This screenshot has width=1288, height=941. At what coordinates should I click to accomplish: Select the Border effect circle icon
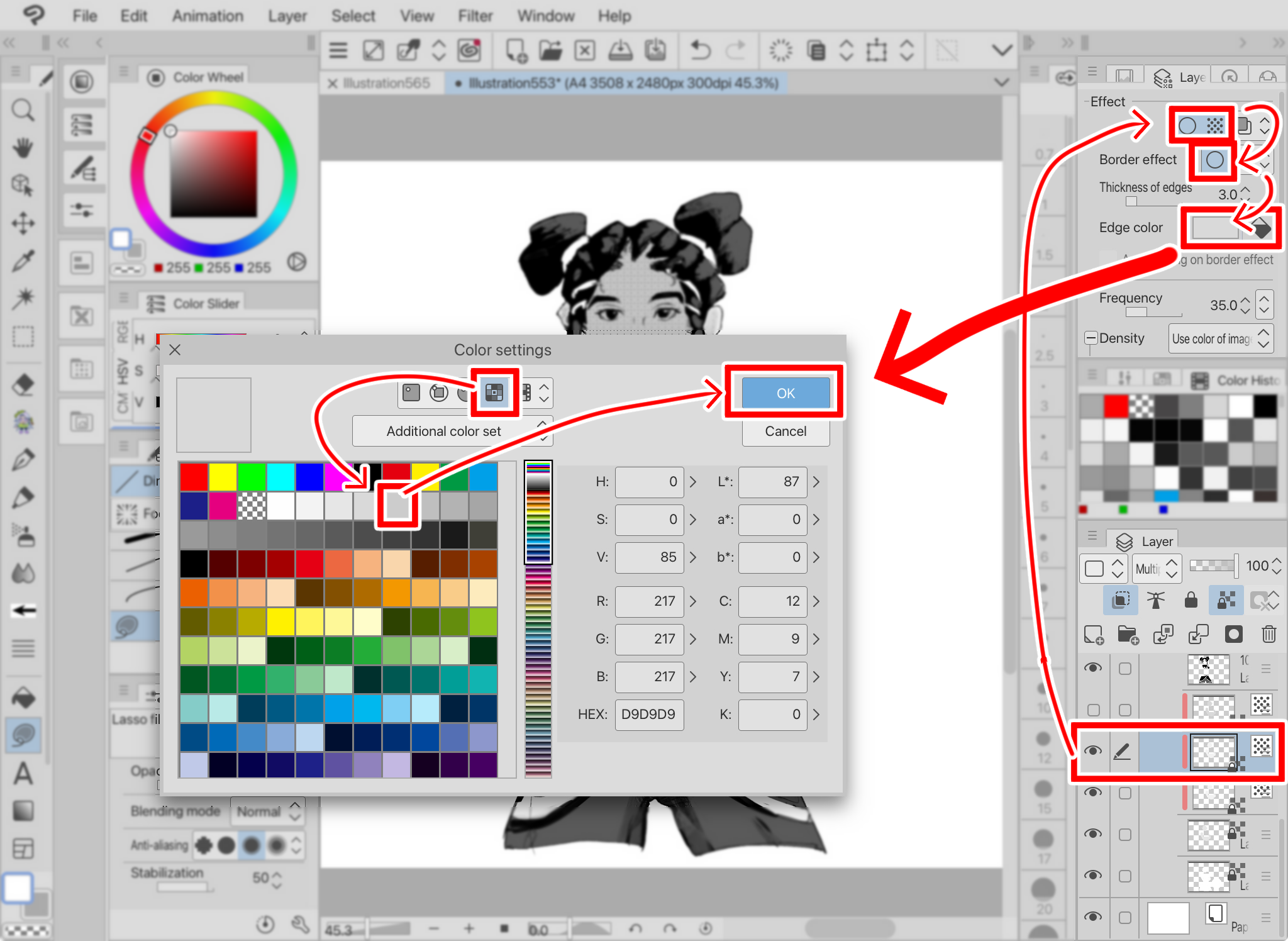click(1214, 160)
